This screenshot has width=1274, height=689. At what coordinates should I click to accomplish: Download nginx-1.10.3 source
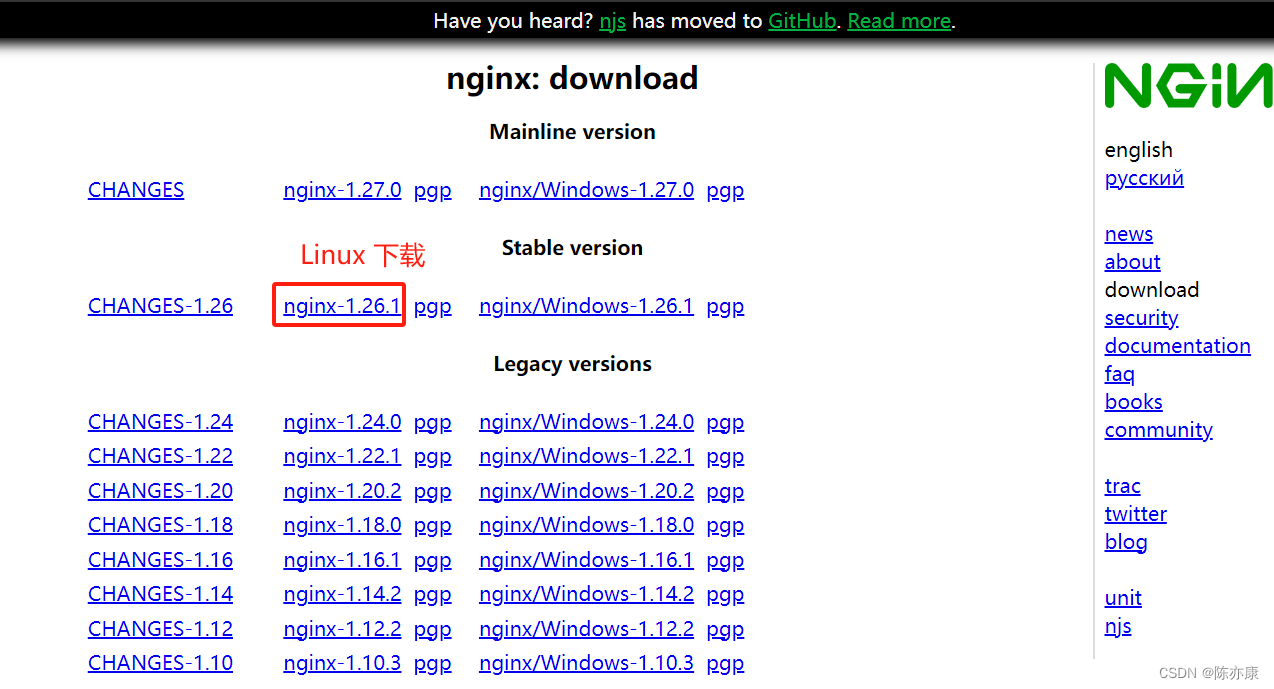point(342,663)
